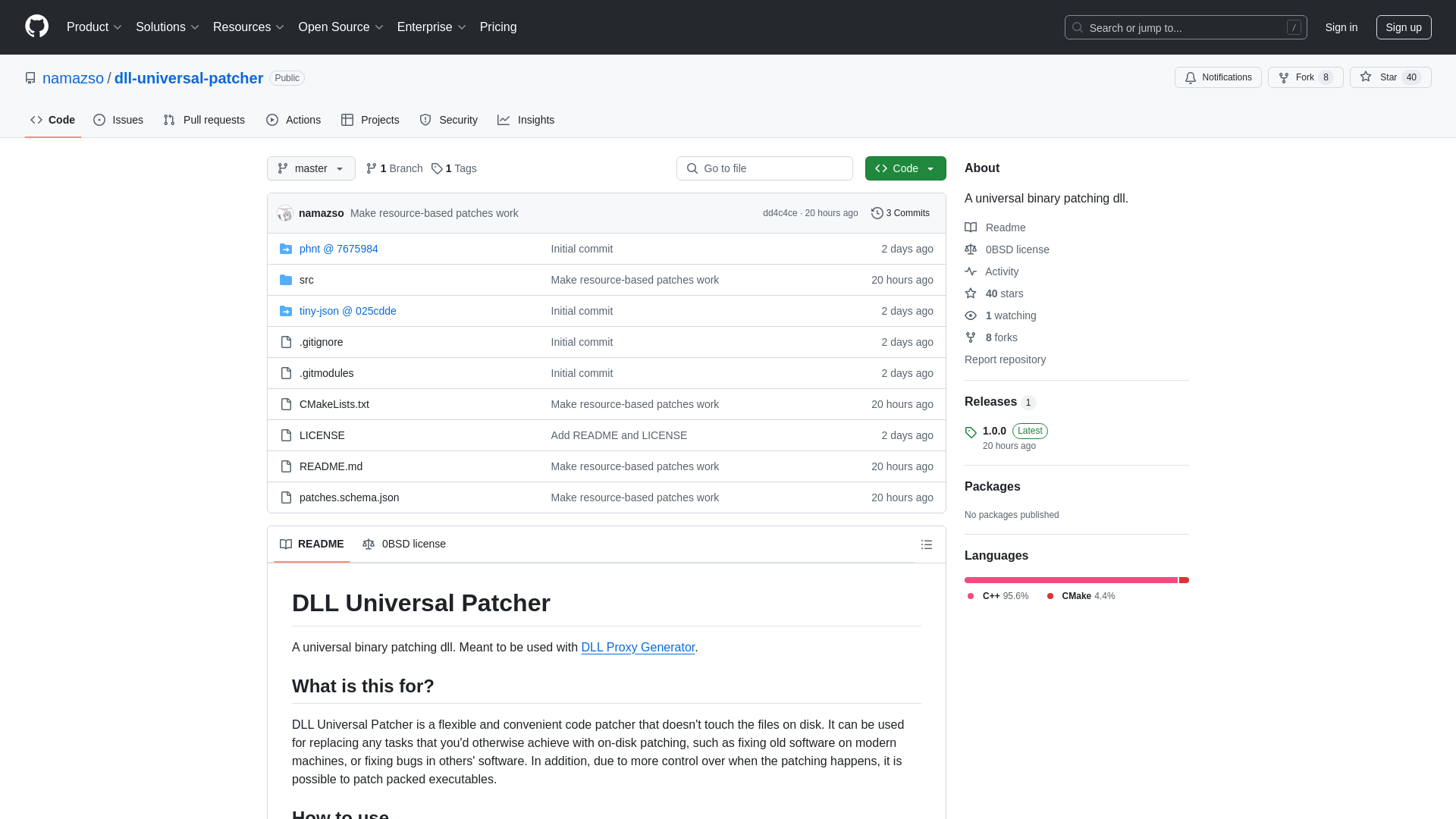Click the C++ 95.6% language label
This screenshot has height=819, width=1456.
pos(998,596)
